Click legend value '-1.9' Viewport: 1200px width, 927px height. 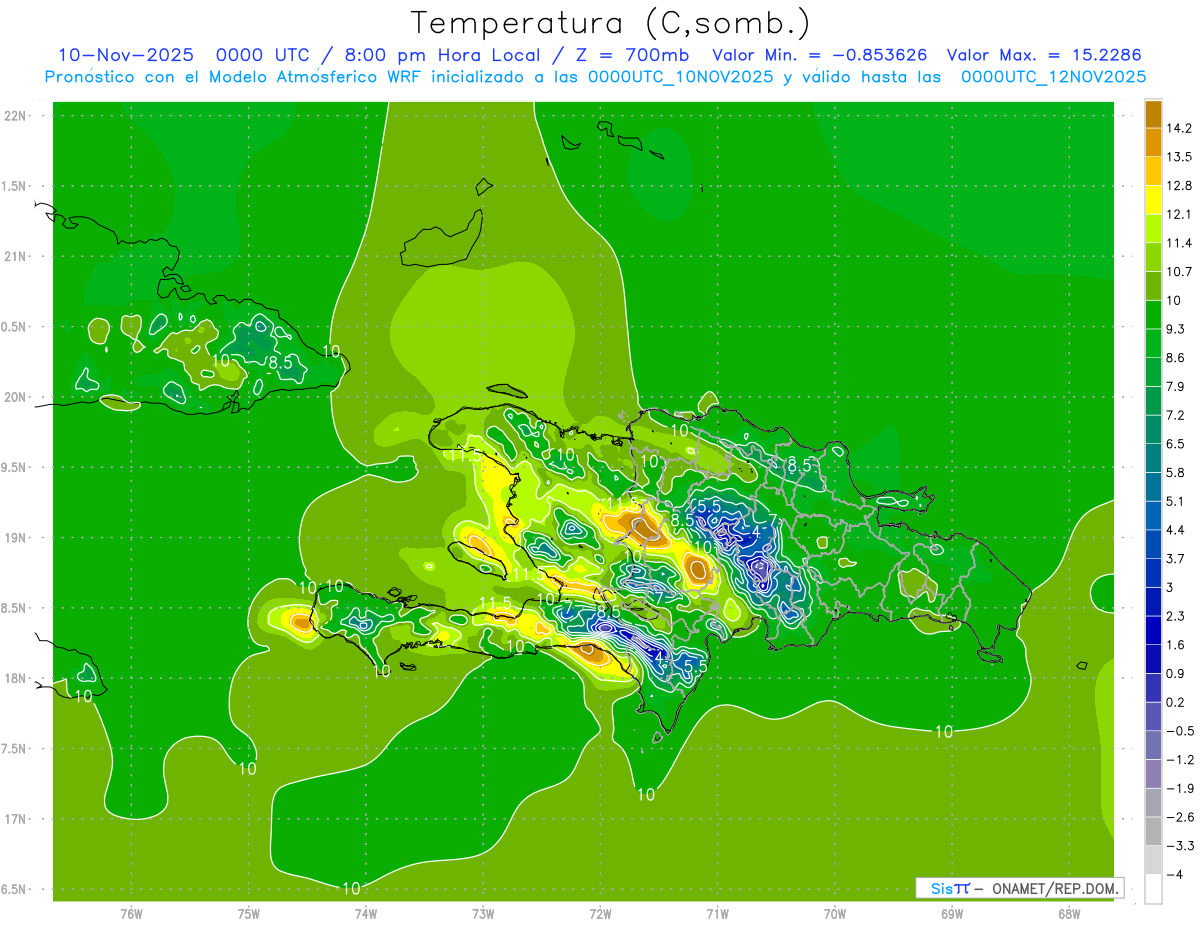1179,788
